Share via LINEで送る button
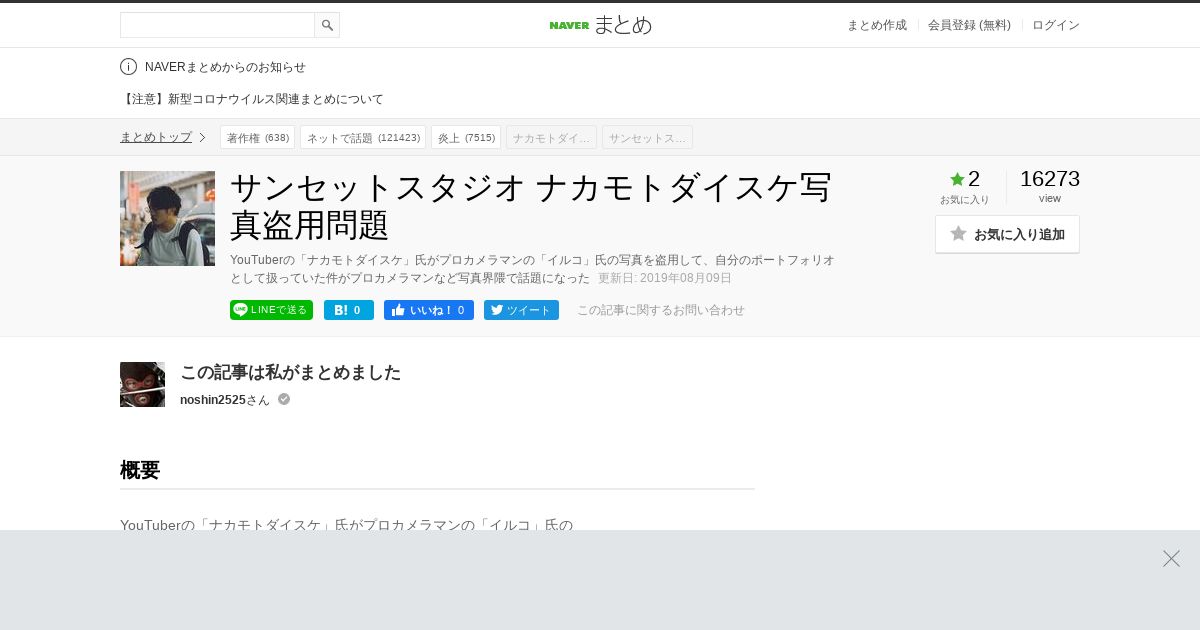The height and width of the screenshot is (630, 1200). click(271, 310)
